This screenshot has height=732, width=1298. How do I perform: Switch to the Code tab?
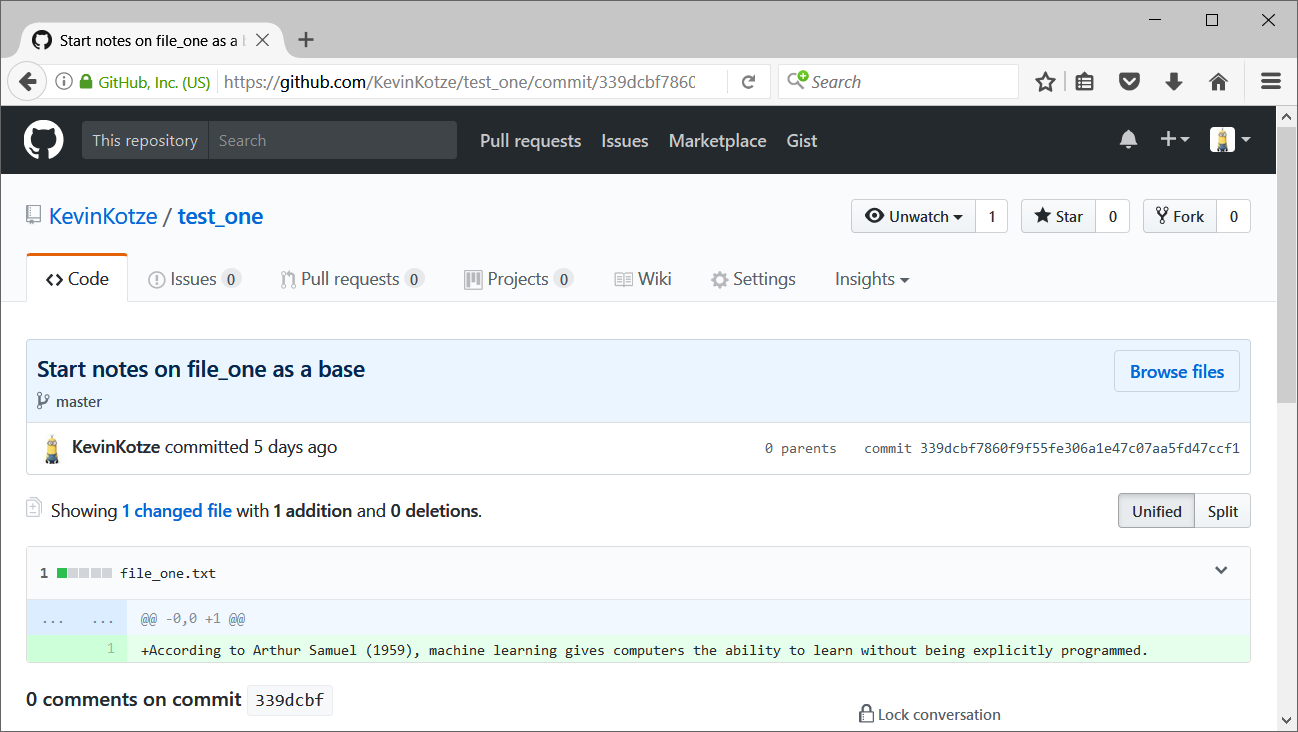coord(77,279)
